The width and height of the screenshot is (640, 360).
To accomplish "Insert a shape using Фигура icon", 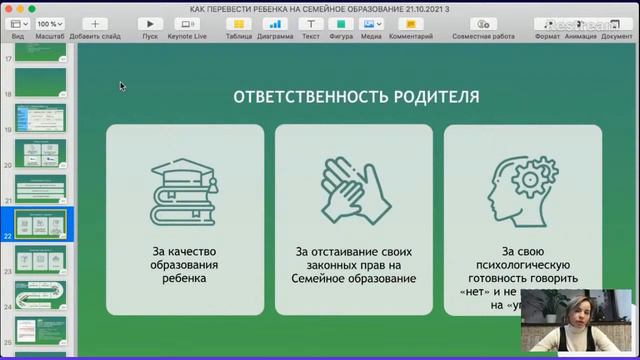I will [341, 24].
